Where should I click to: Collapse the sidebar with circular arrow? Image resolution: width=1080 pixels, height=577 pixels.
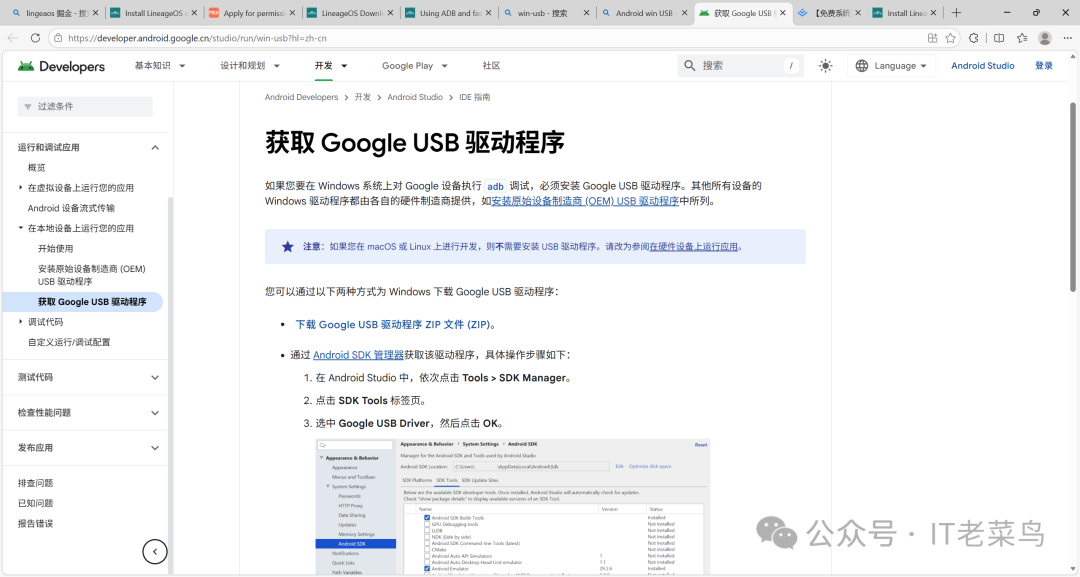point(154,551)
